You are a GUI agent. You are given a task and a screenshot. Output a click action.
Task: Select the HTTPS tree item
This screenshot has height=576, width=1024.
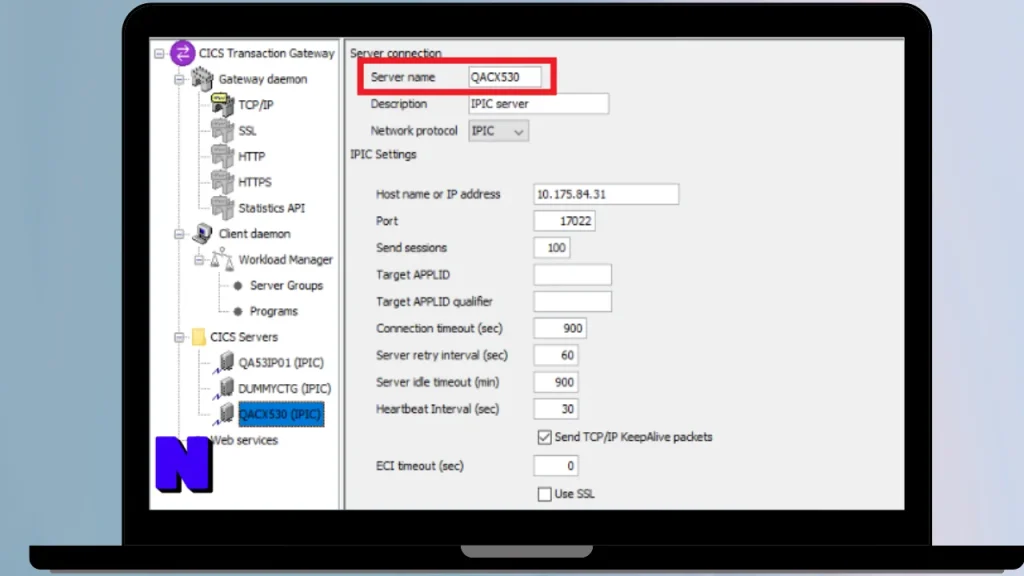pos(255,182)
